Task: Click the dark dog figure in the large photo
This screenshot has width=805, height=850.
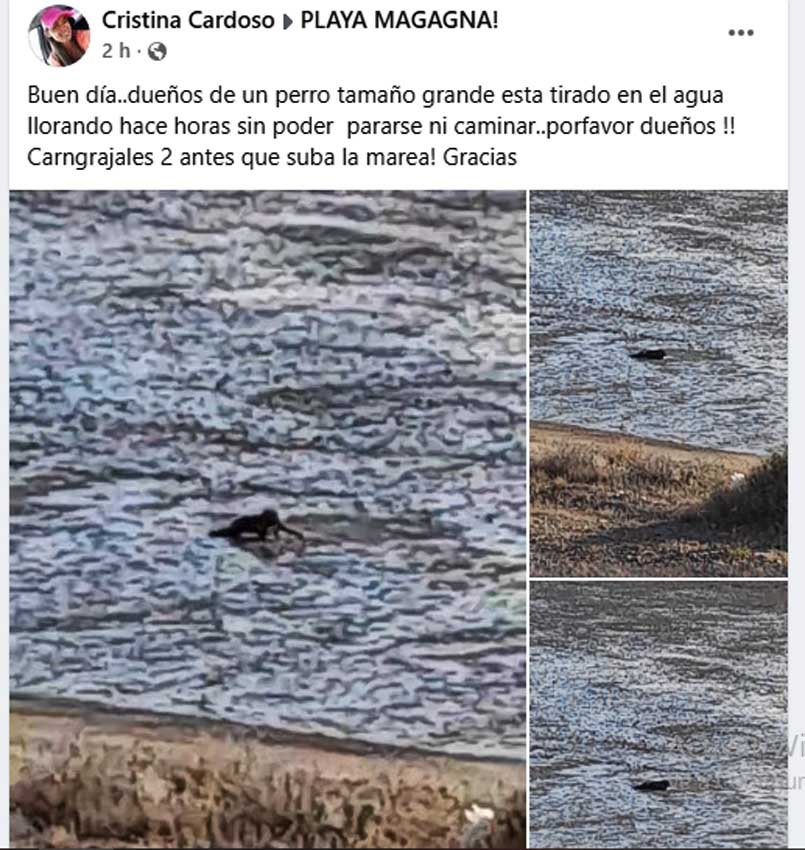Action: [x=256, y=526]
